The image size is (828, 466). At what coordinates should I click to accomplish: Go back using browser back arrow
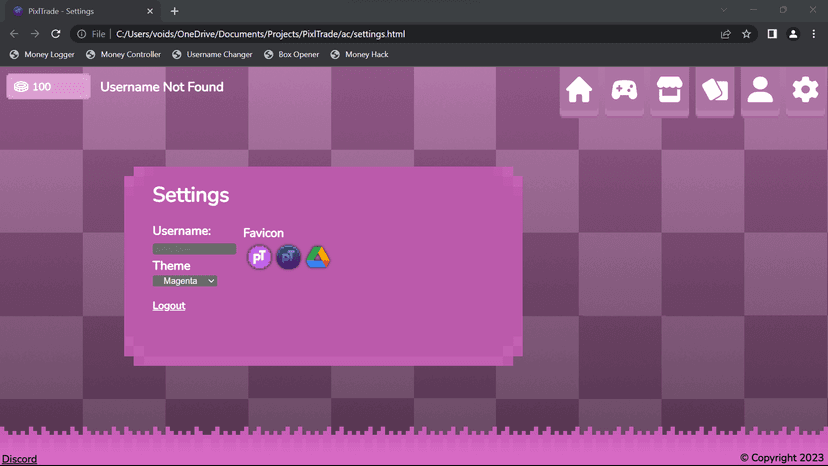(x=14, y=34)
